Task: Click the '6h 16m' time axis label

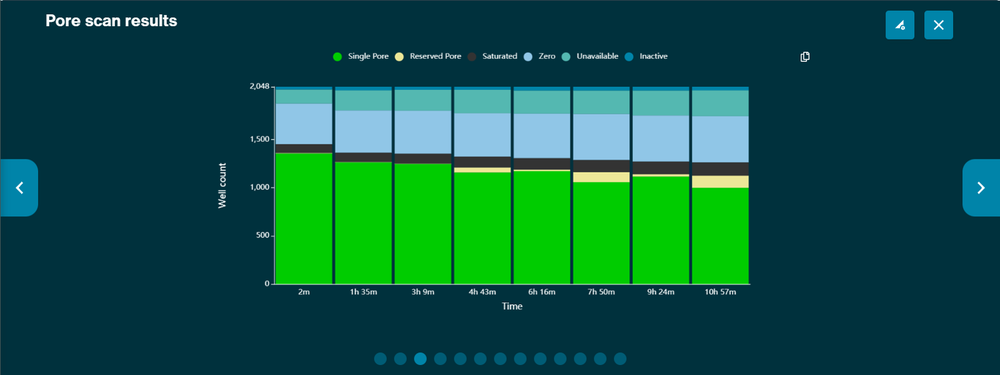Action: 542,292
